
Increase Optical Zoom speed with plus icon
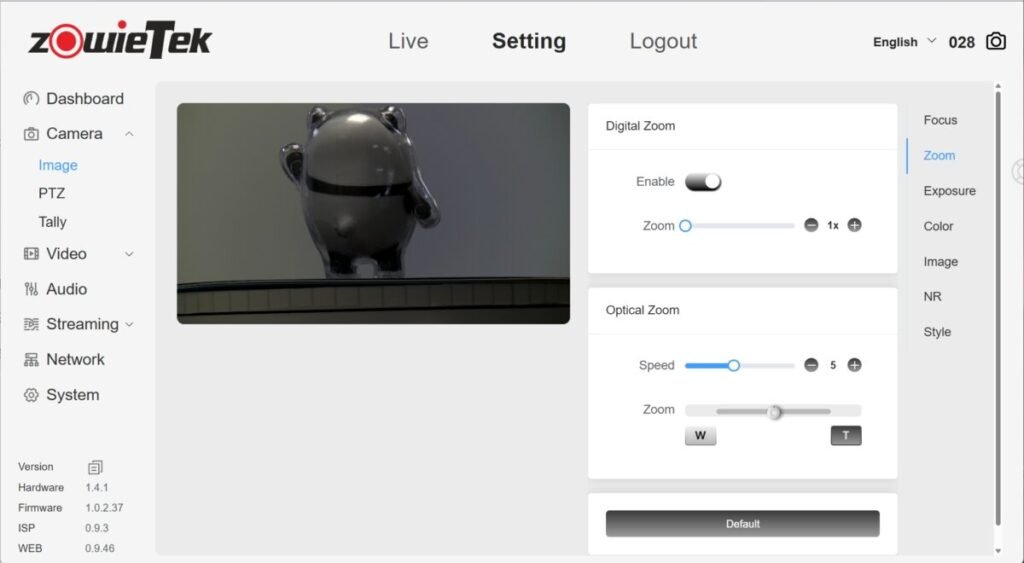(854, 365)
